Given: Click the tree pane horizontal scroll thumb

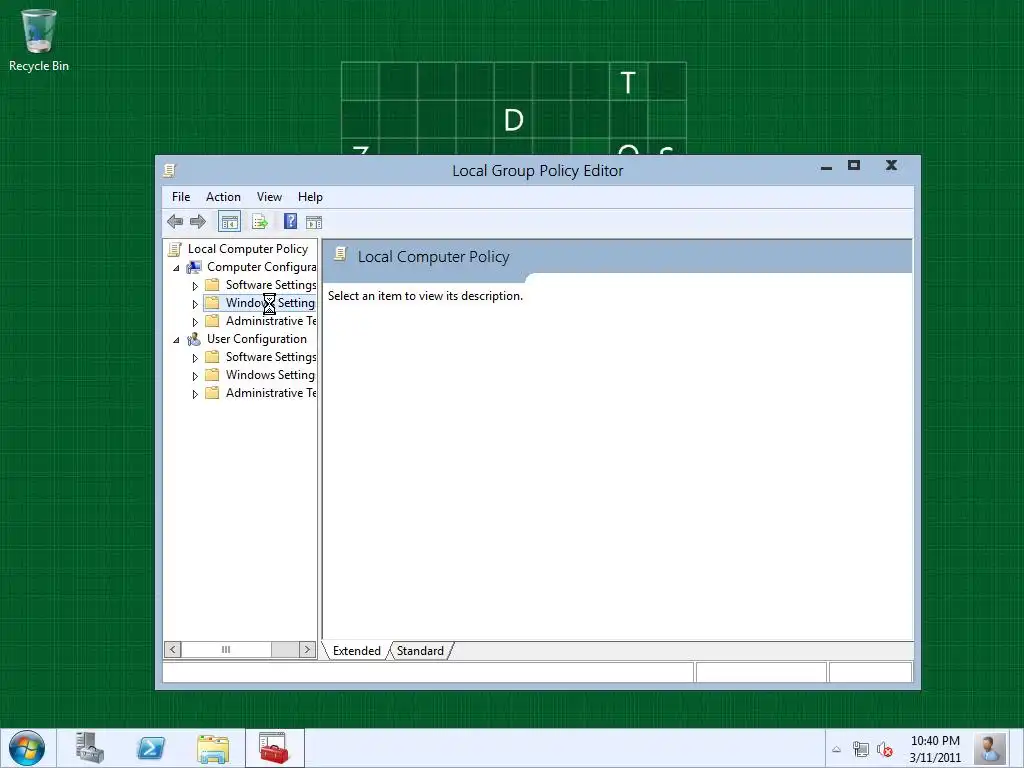Looking at the screenshot, I should click(x=226, y=649).
